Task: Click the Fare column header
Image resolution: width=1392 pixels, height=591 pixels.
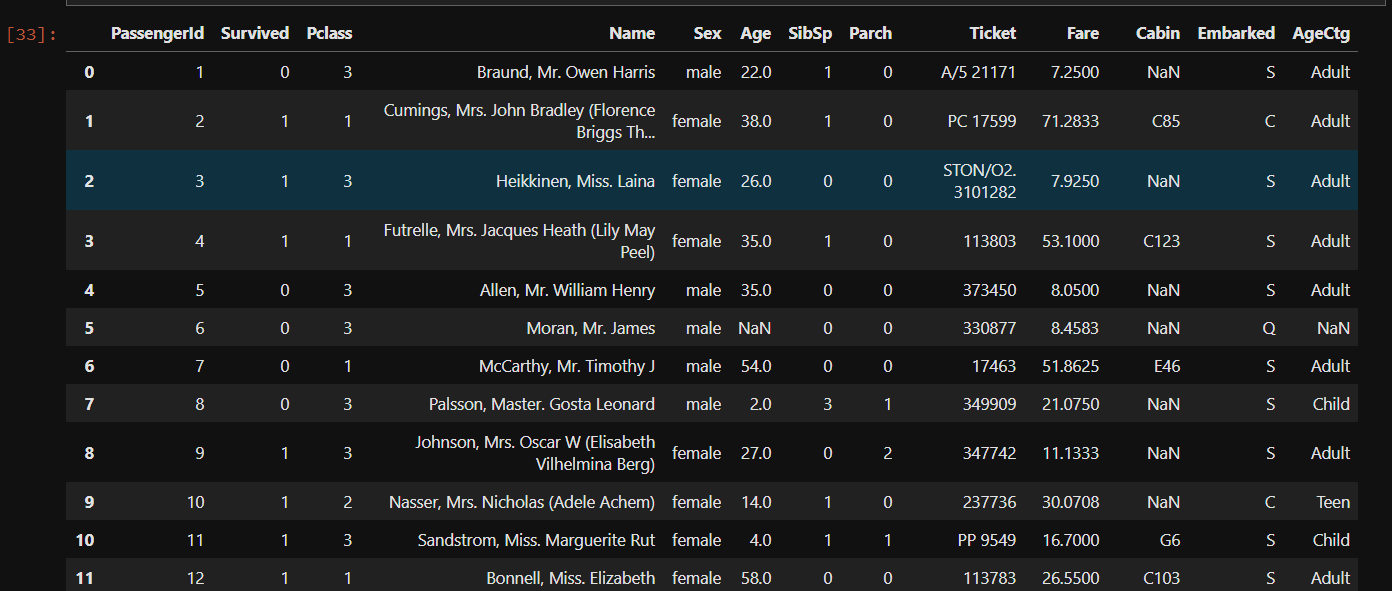Action: pos(1082,33)
